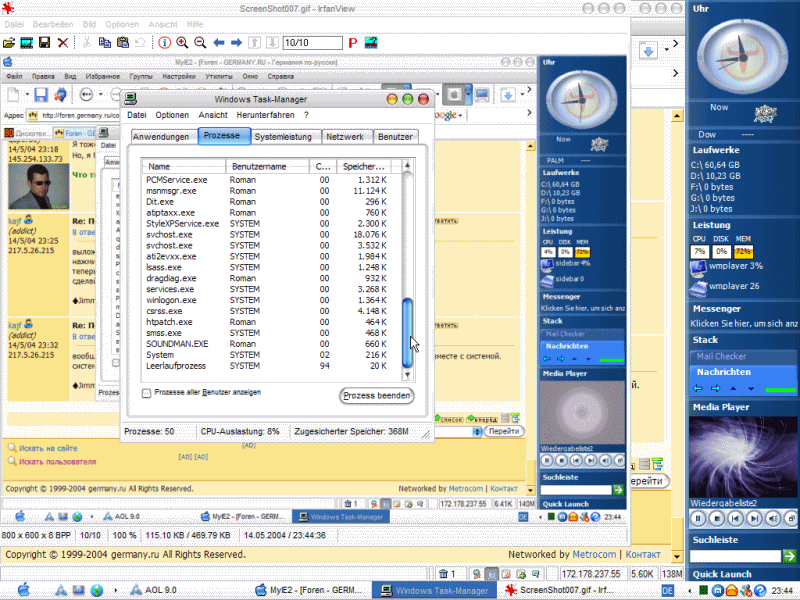800x600 pixels.
Task: Start the slideshow via IrfanView's filmstrip icon
Action: click(x=27, y=43)
